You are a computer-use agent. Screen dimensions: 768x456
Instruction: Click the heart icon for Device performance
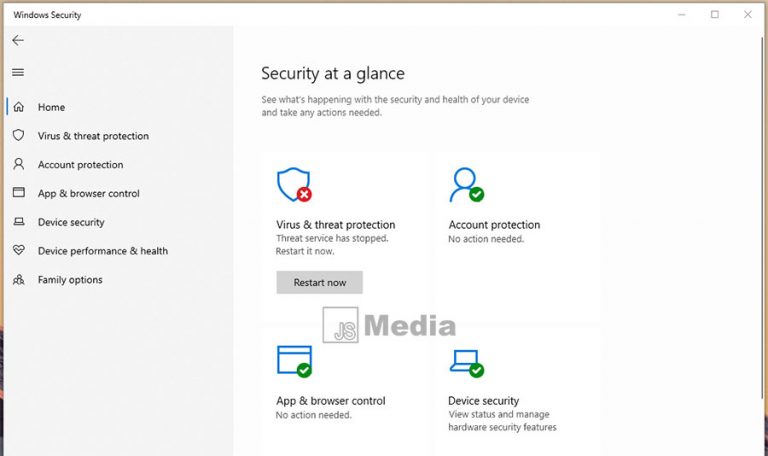[x=19, y=250]
